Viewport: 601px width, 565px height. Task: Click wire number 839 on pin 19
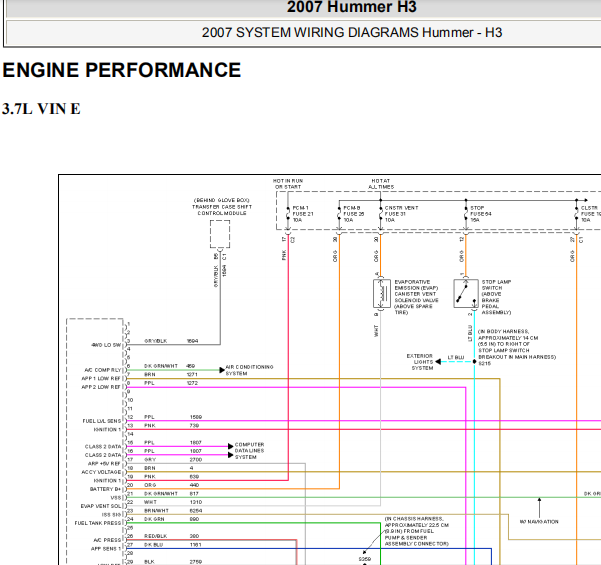[194, 476]
